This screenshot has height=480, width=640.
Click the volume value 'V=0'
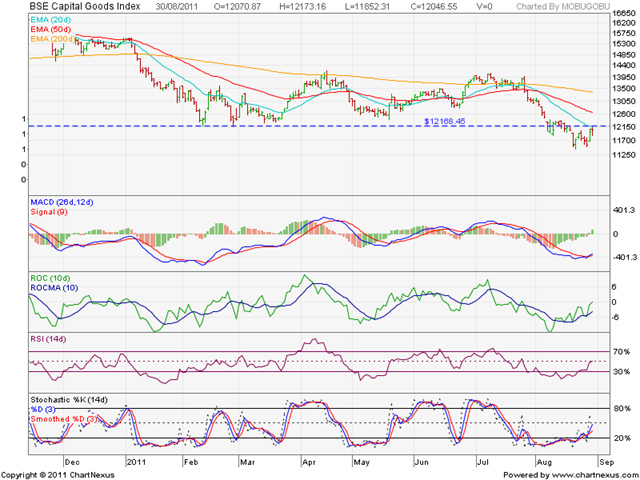[484, 6]
